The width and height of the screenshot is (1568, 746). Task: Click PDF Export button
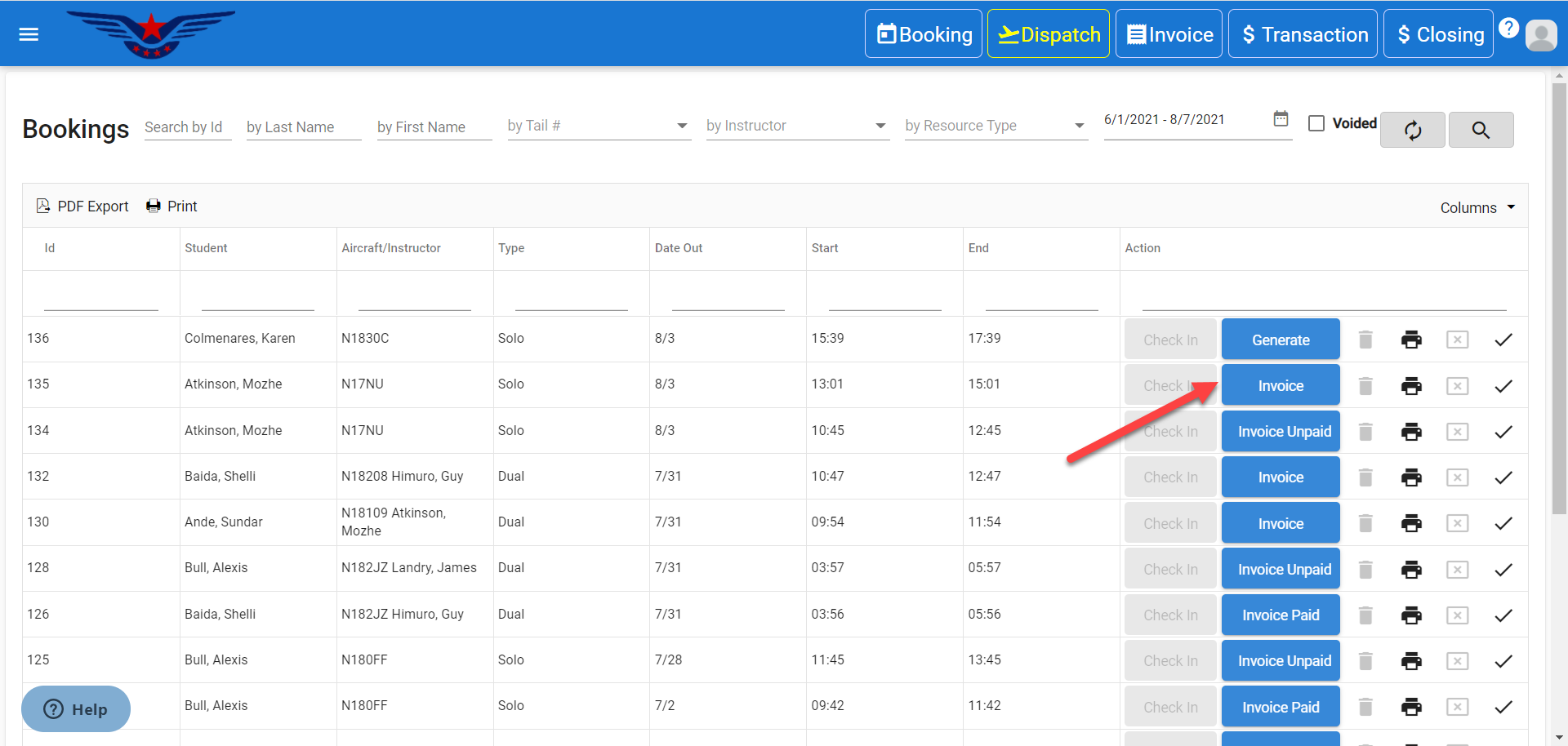click(82, 206)
